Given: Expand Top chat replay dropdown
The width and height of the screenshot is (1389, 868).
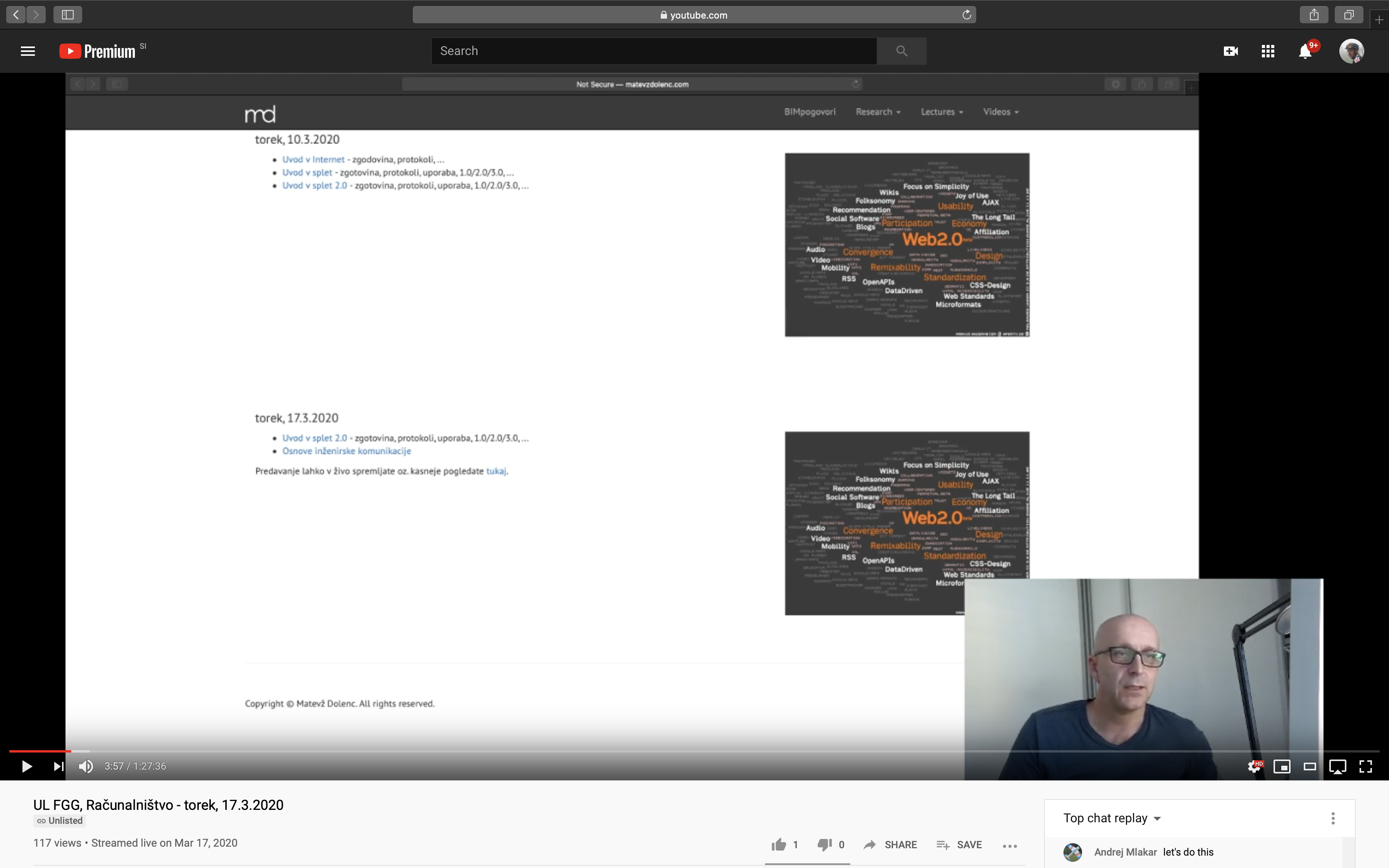Looking at the screenshot, I should tap(1112, 818).
